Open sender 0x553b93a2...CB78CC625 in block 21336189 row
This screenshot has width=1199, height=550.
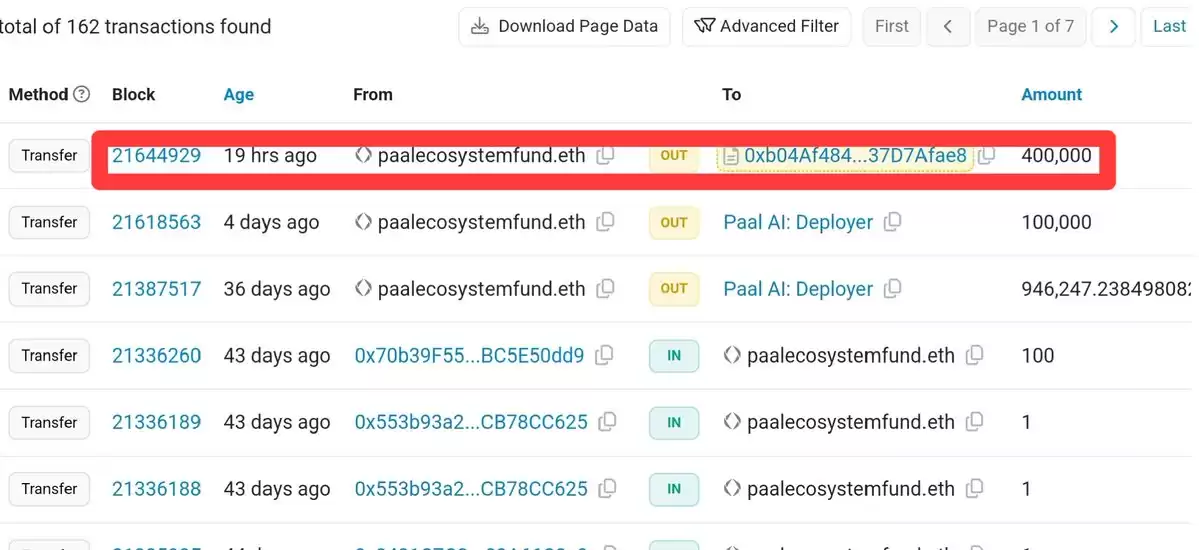(471, 422)
